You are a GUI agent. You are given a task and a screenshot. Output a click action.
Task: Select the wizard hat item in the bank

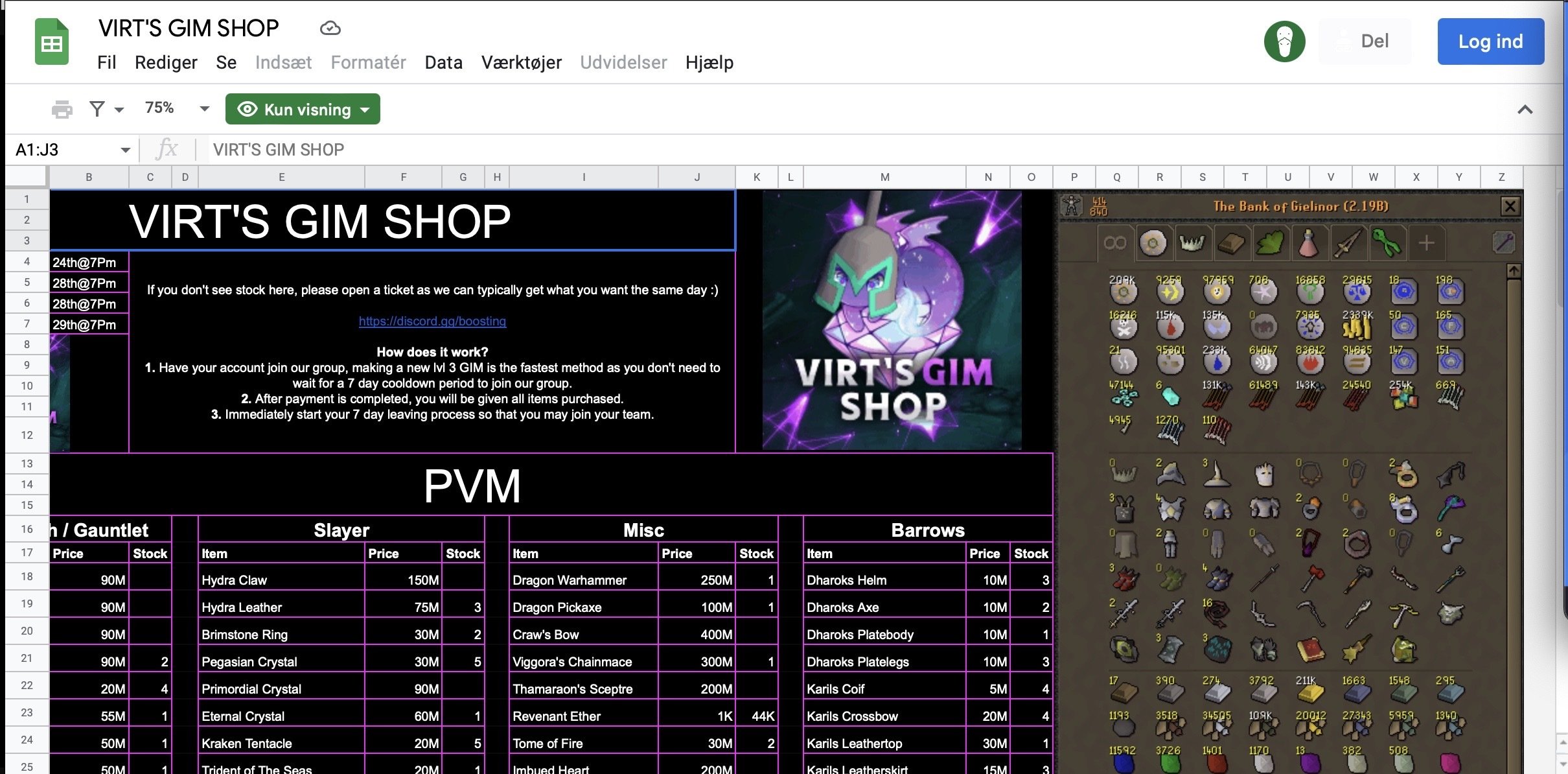click(x=1217, y=474)
